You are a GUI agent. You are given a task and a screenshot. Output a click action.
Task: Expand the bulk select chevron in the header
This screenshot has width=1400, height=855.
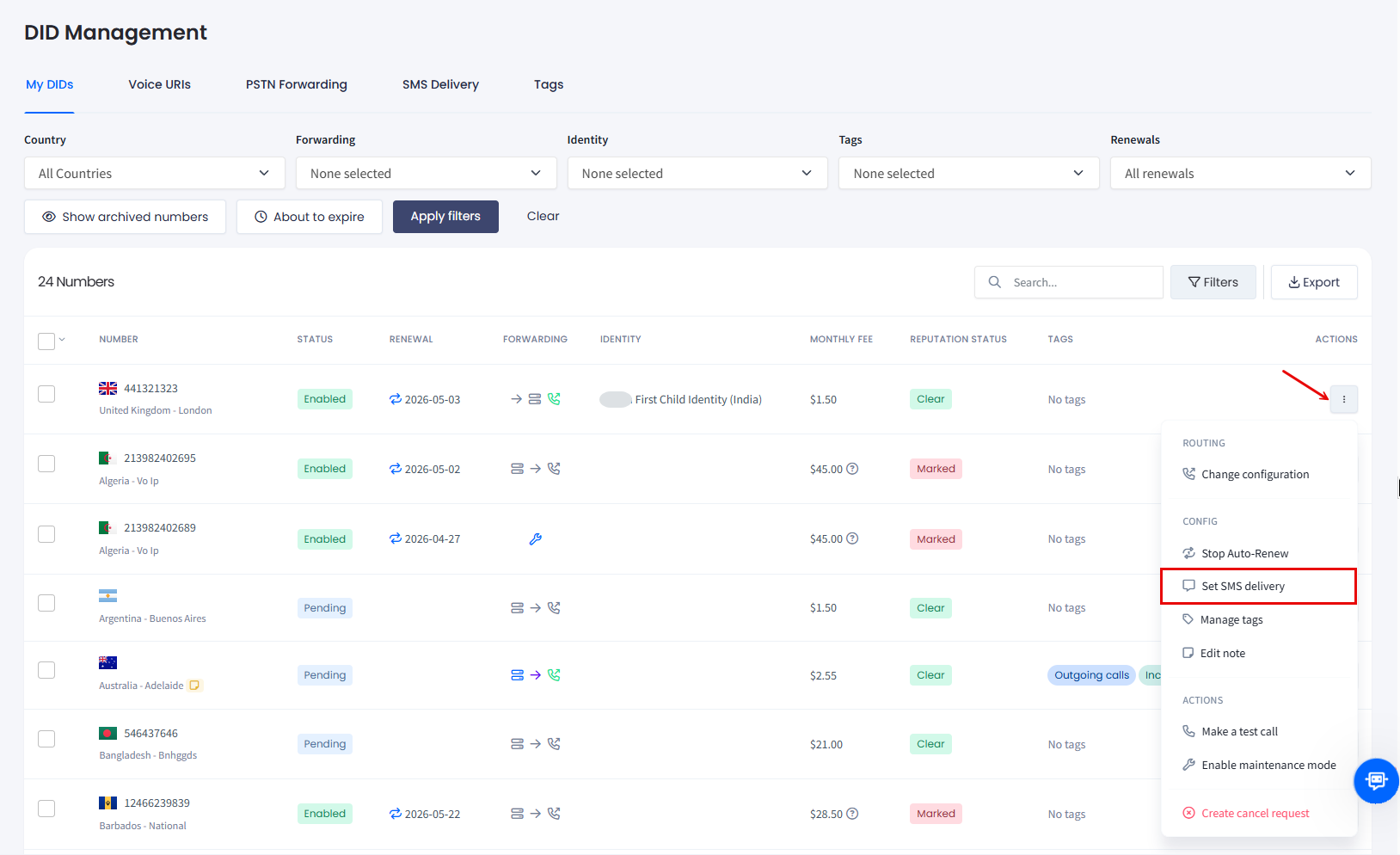tap(62, 340)
